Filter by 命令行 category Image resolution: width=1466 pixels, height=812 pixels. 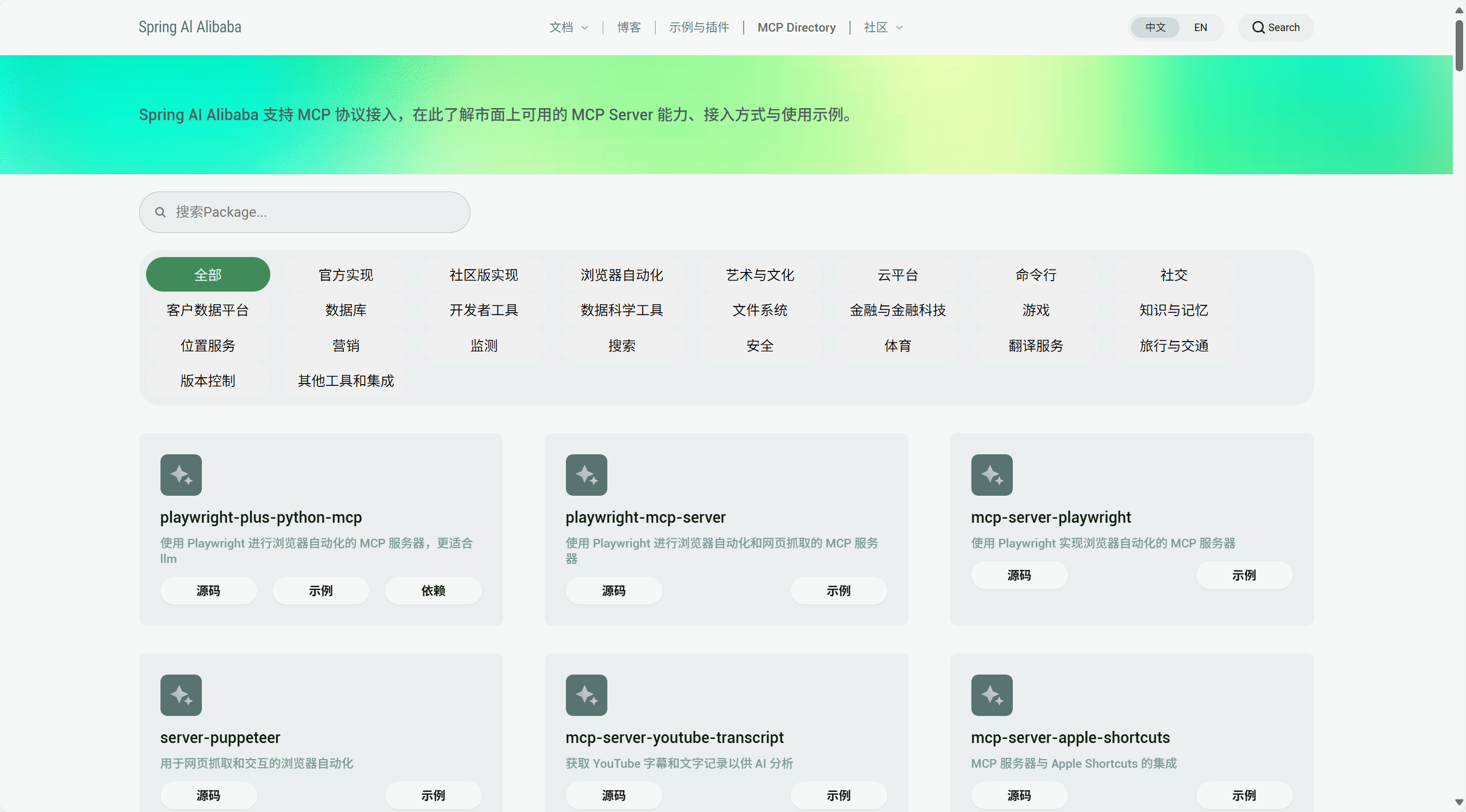[1036, 275]
